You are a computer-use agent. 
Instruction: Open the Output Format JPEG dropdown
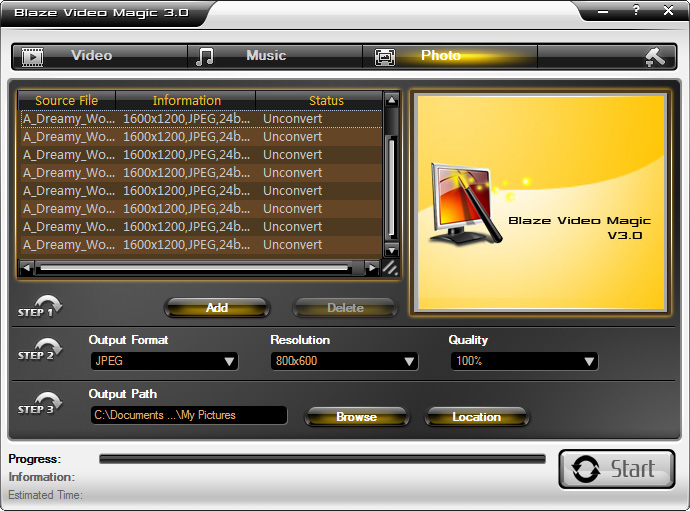[164, 361]
